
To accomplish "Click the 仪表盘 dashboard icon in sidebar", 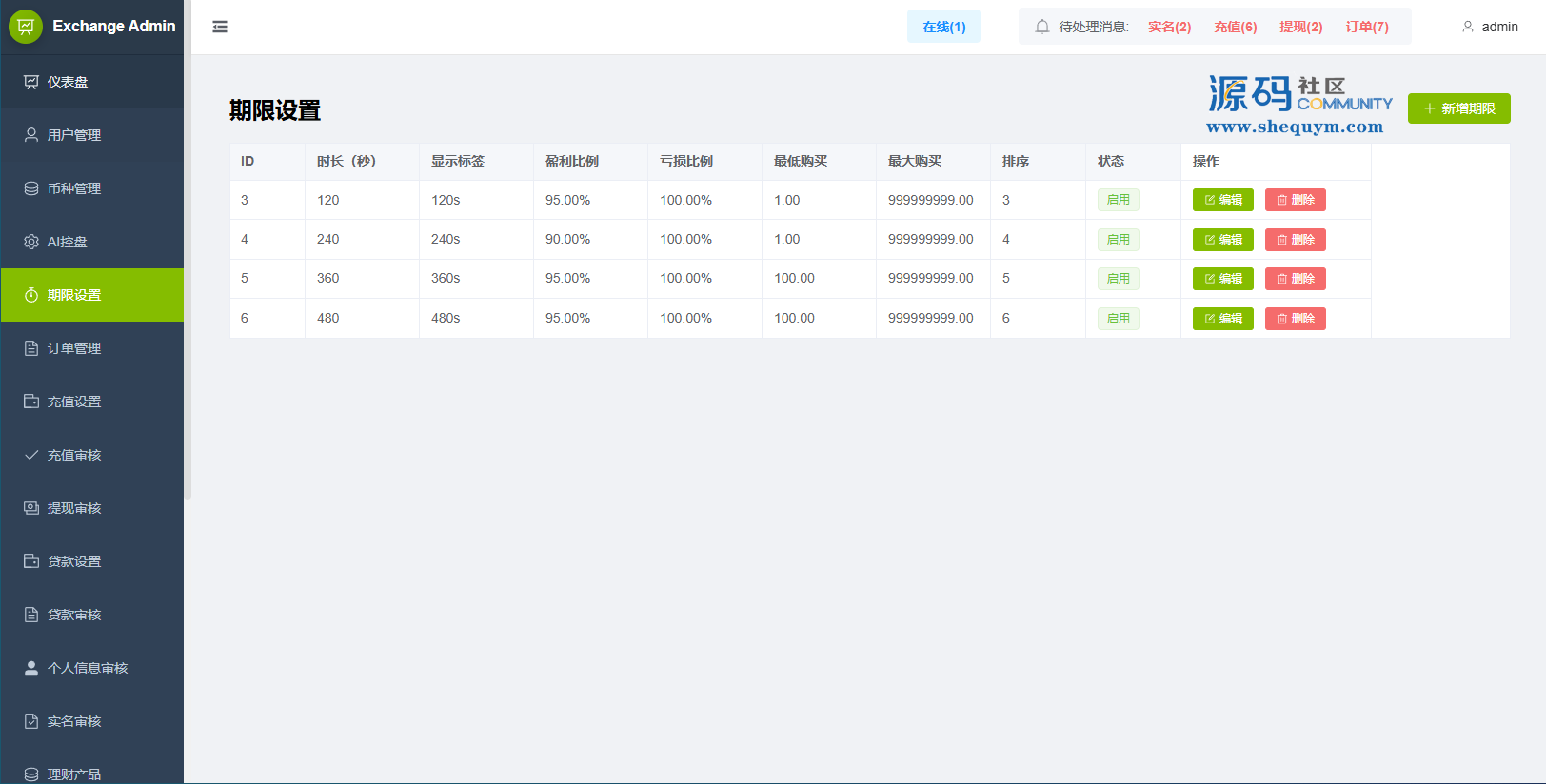I will 31,82.
